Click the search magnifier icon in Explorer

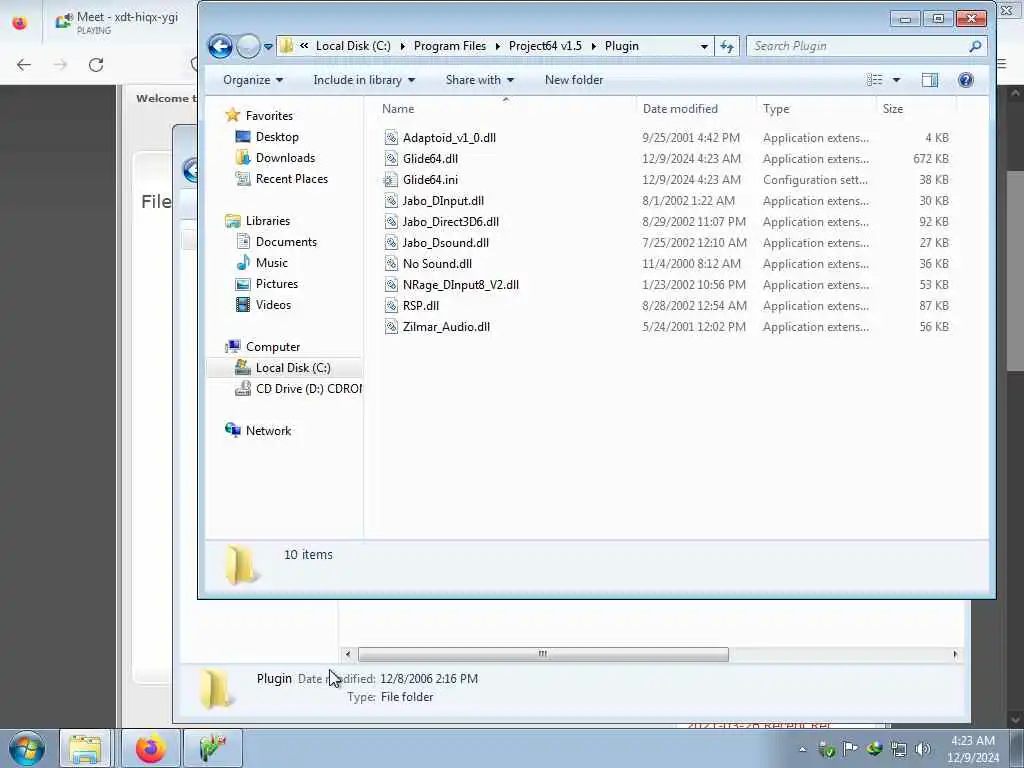(975, 46)
